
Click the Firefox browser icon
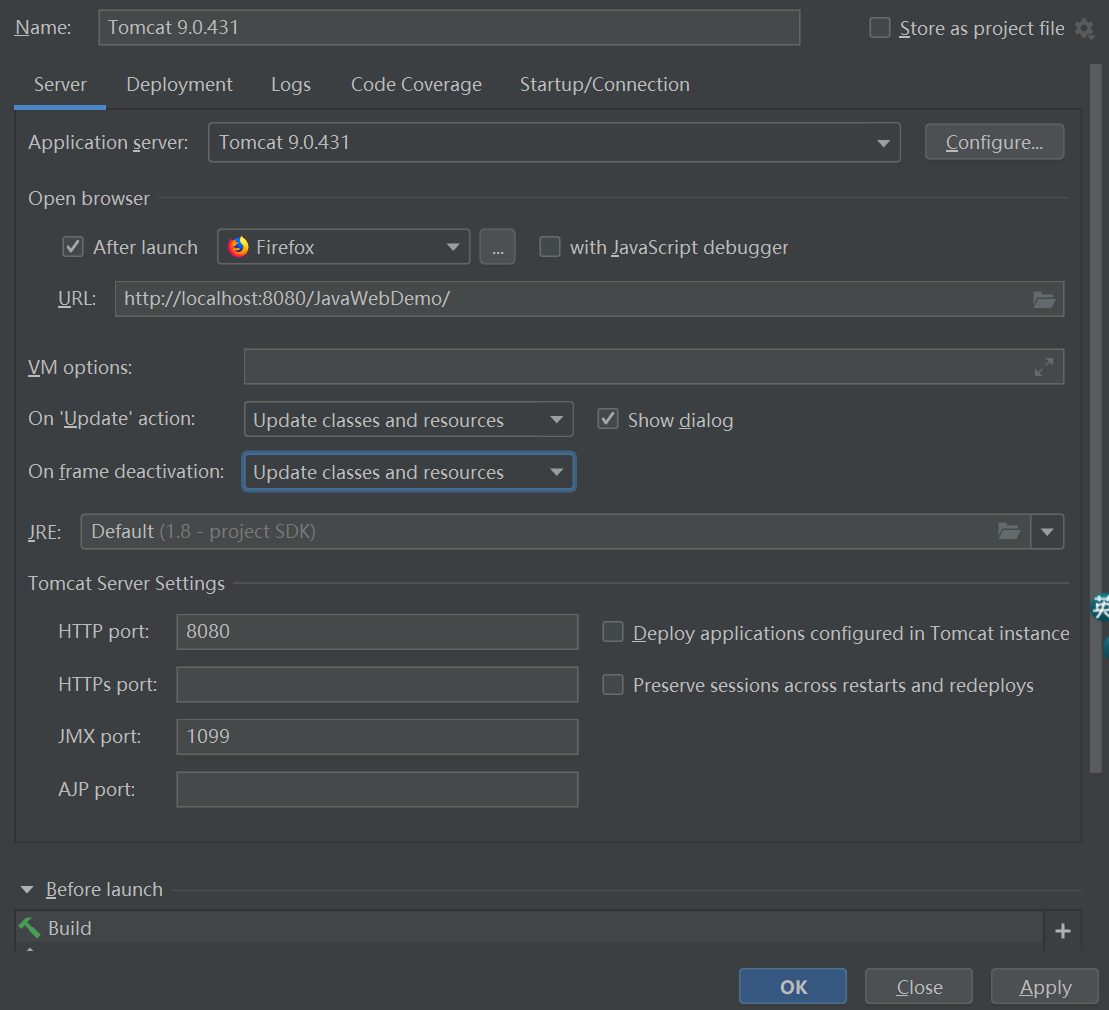tap(238, 247)
